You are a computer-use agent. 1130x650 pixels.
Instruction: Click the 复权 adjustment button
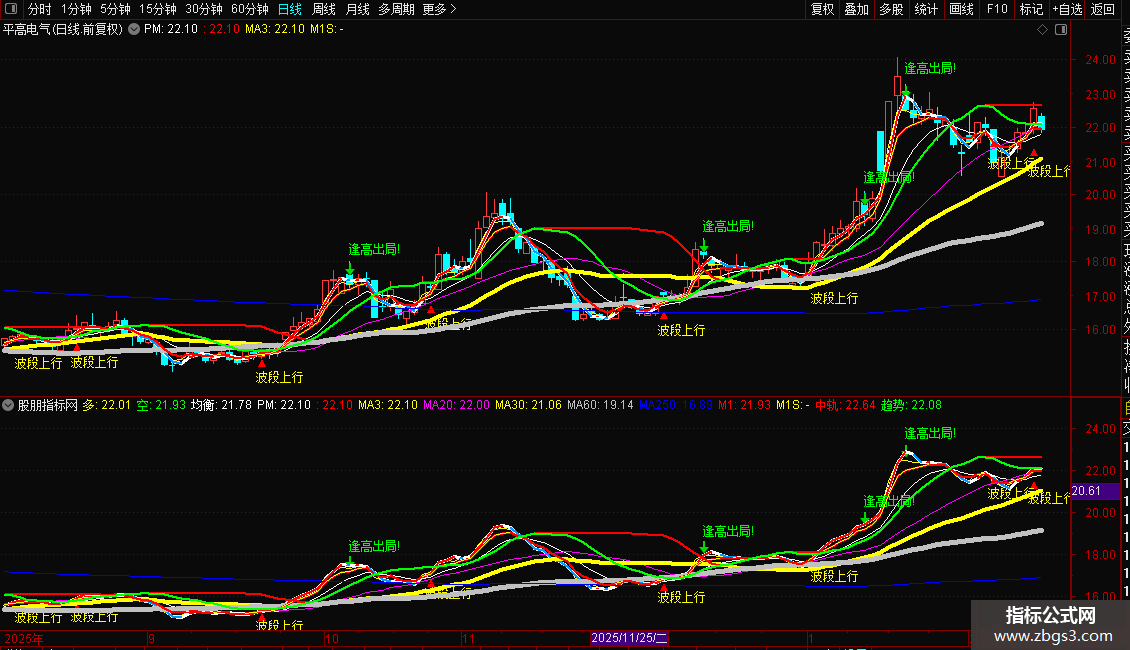pos(822,9)
